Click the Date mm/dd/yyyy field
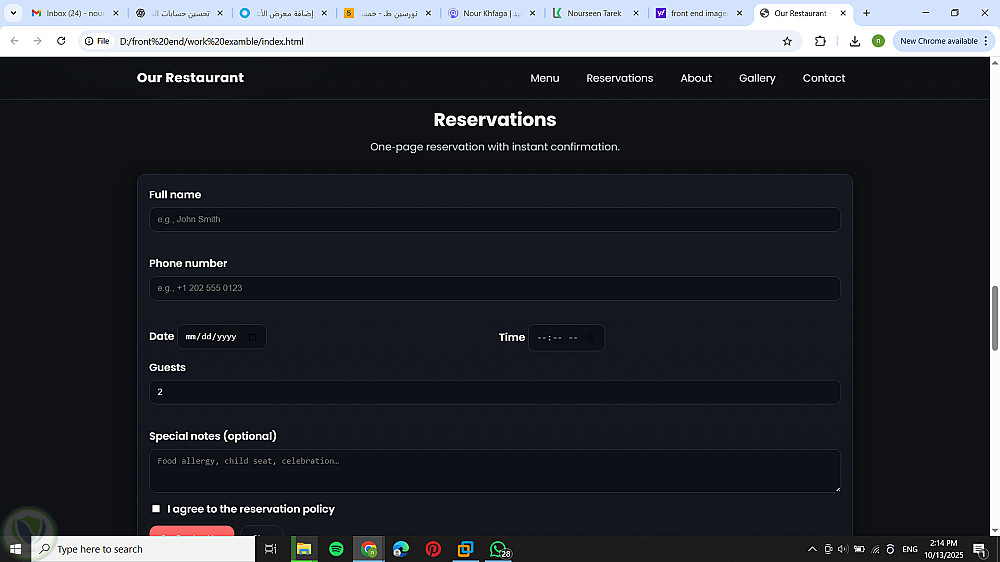The height and width of the screenshot is (562, 1000). [221, 336]
